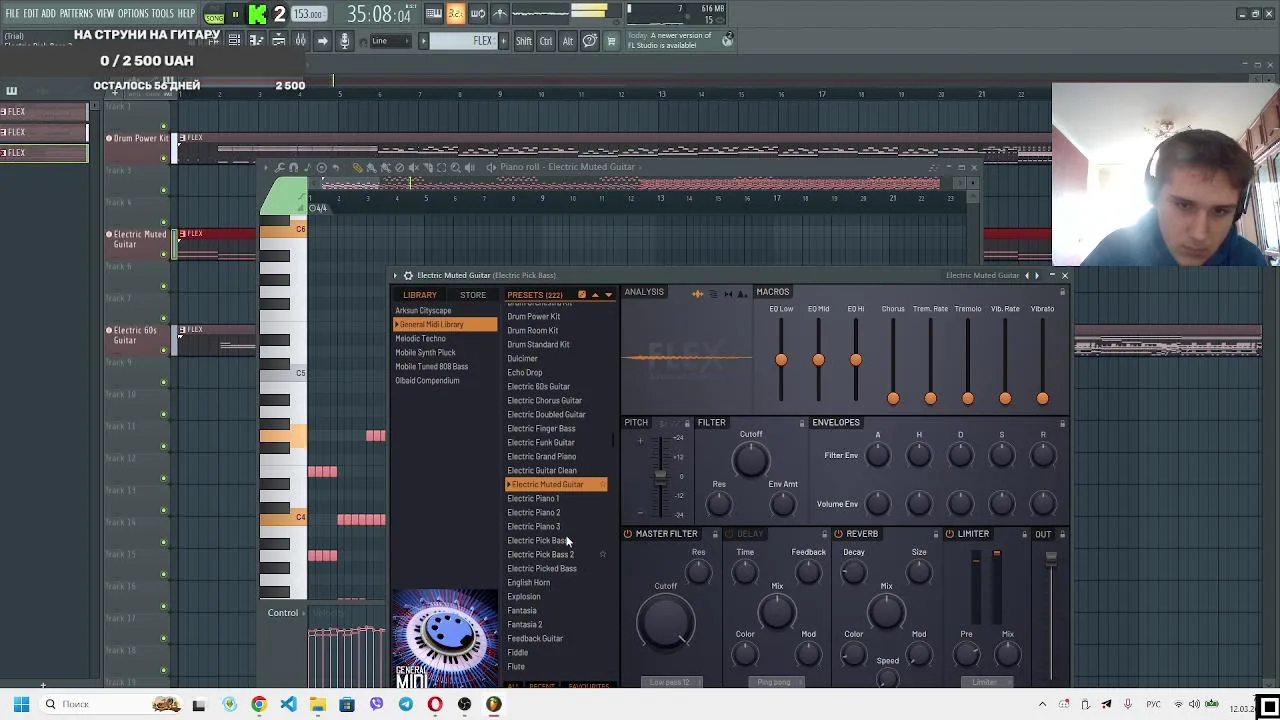Viewport: 1280px width, 720px height.
Task: Open the mixer icon in the toolbar
Action: [300, 41]
